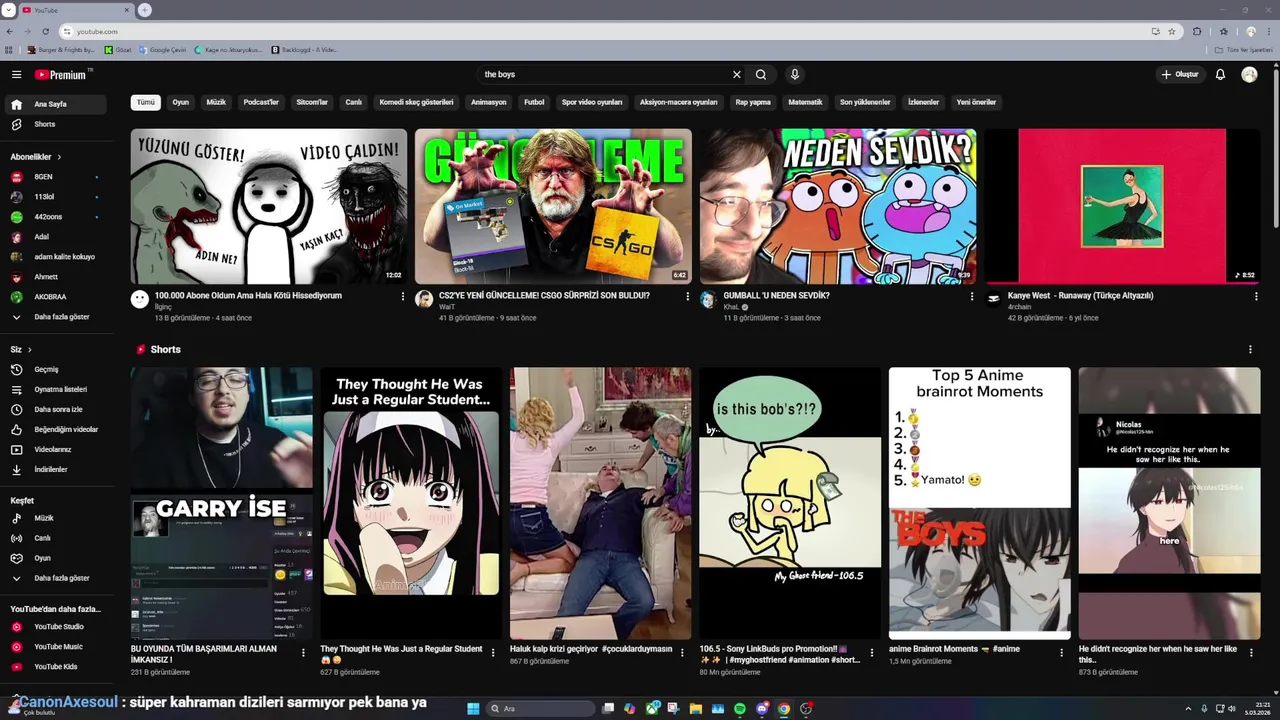Expand subscriptions with Daha fazla göster
Image resolution: width=1280 pixels, height=720 pixels.
(57, 317)
